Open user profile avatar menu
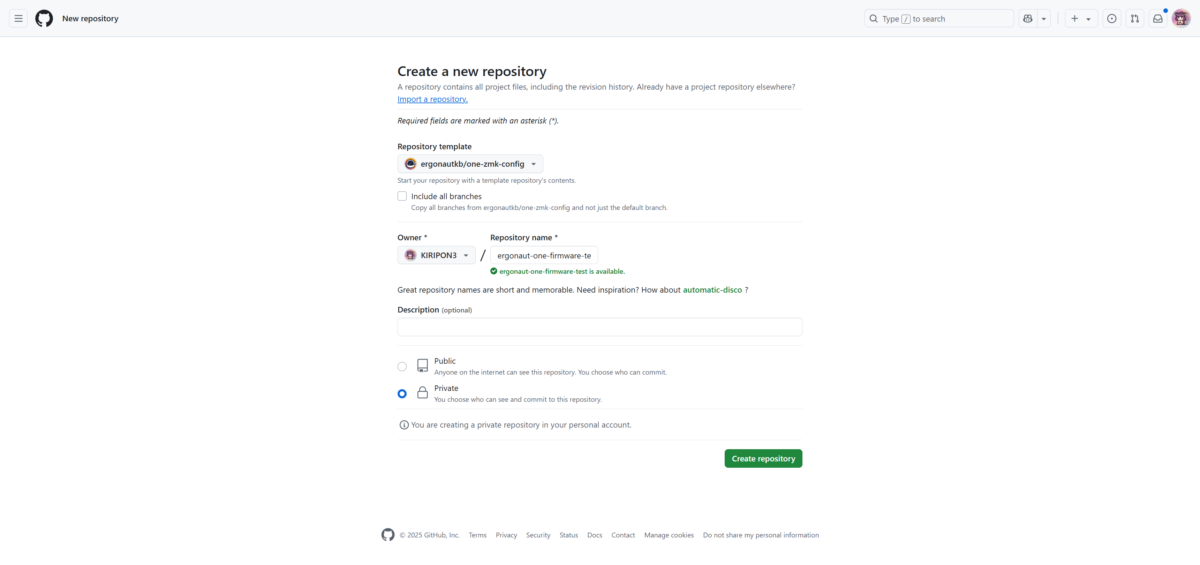This screenshot has height=565, width=1200. tap(1180, 18)
